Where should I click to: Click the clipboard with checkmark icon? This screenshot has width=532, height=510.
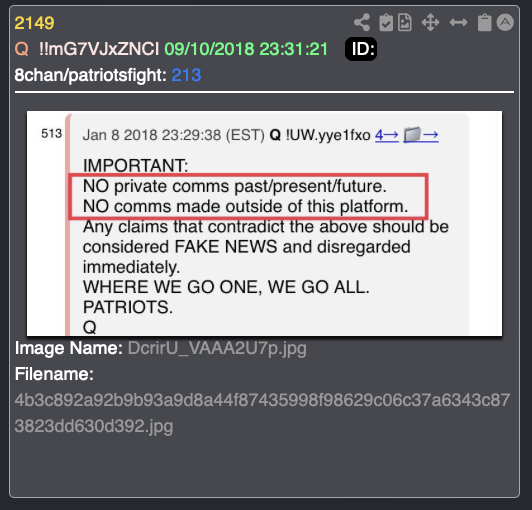386,23
